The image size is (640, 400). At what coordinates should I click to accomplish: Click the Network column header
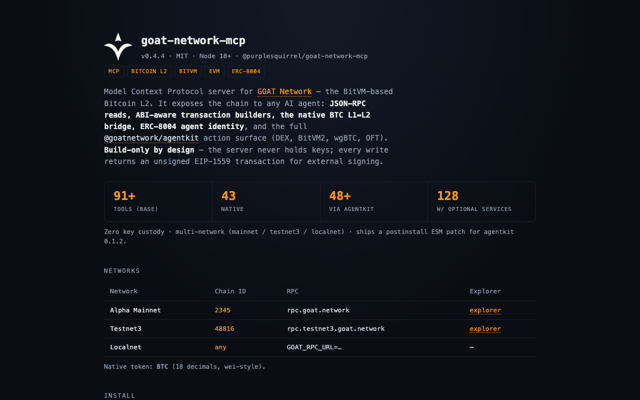[x=123, y=291]
